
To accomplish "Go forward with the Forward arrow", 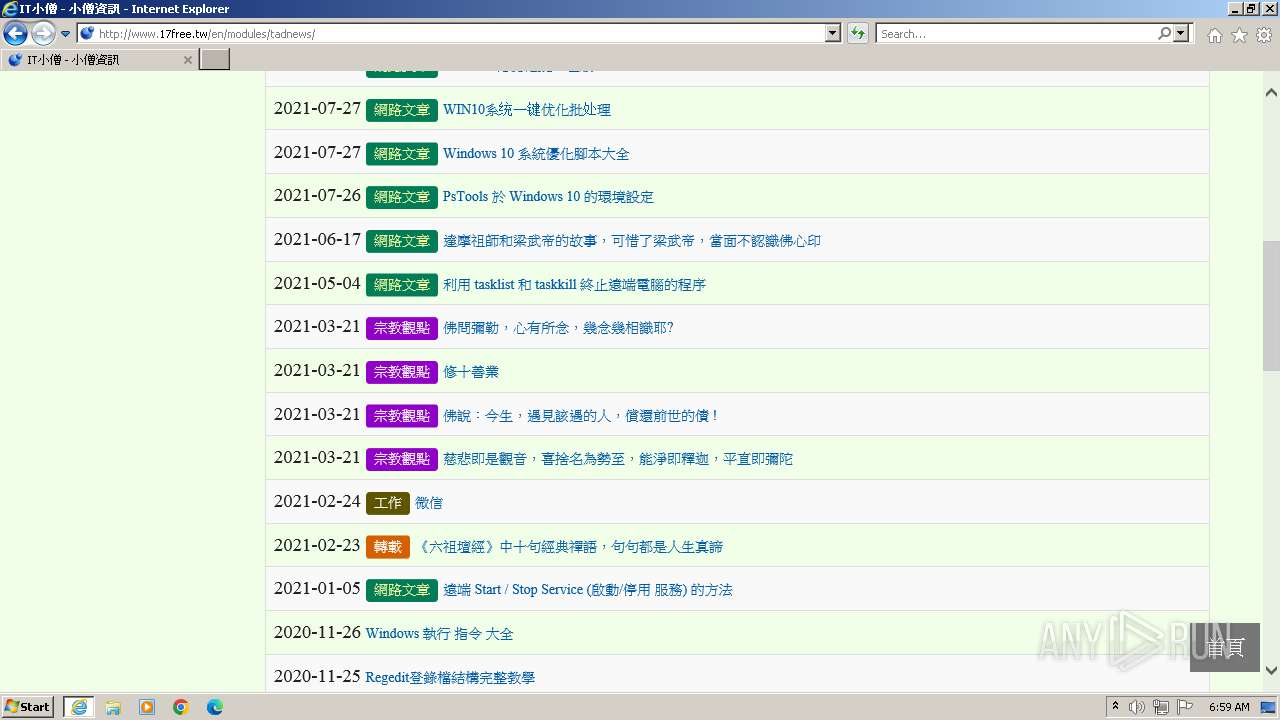I will (x=43, y=34).
